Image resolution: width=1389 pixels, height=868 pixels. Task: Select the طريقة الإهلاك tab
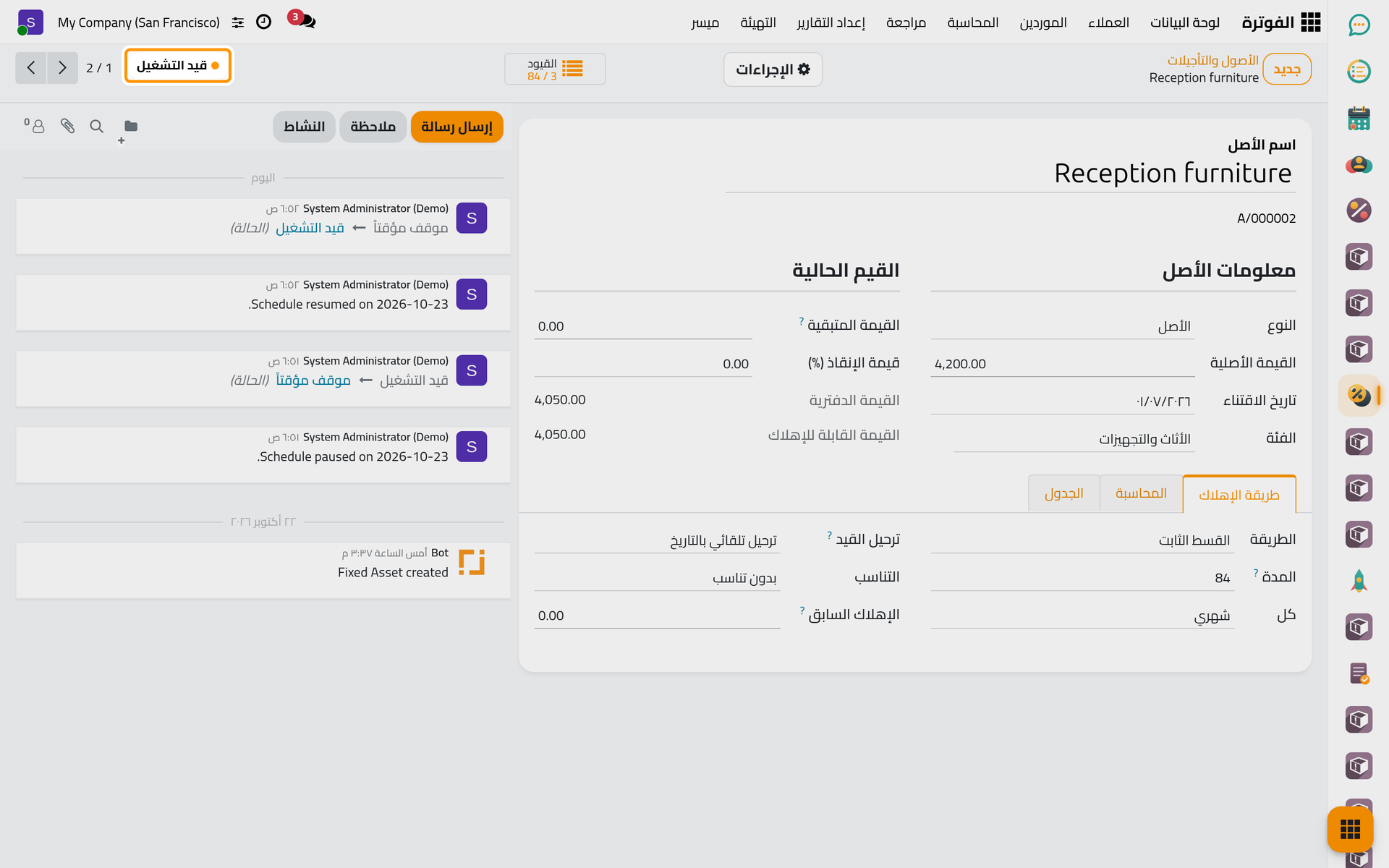tap(1239, 494)
